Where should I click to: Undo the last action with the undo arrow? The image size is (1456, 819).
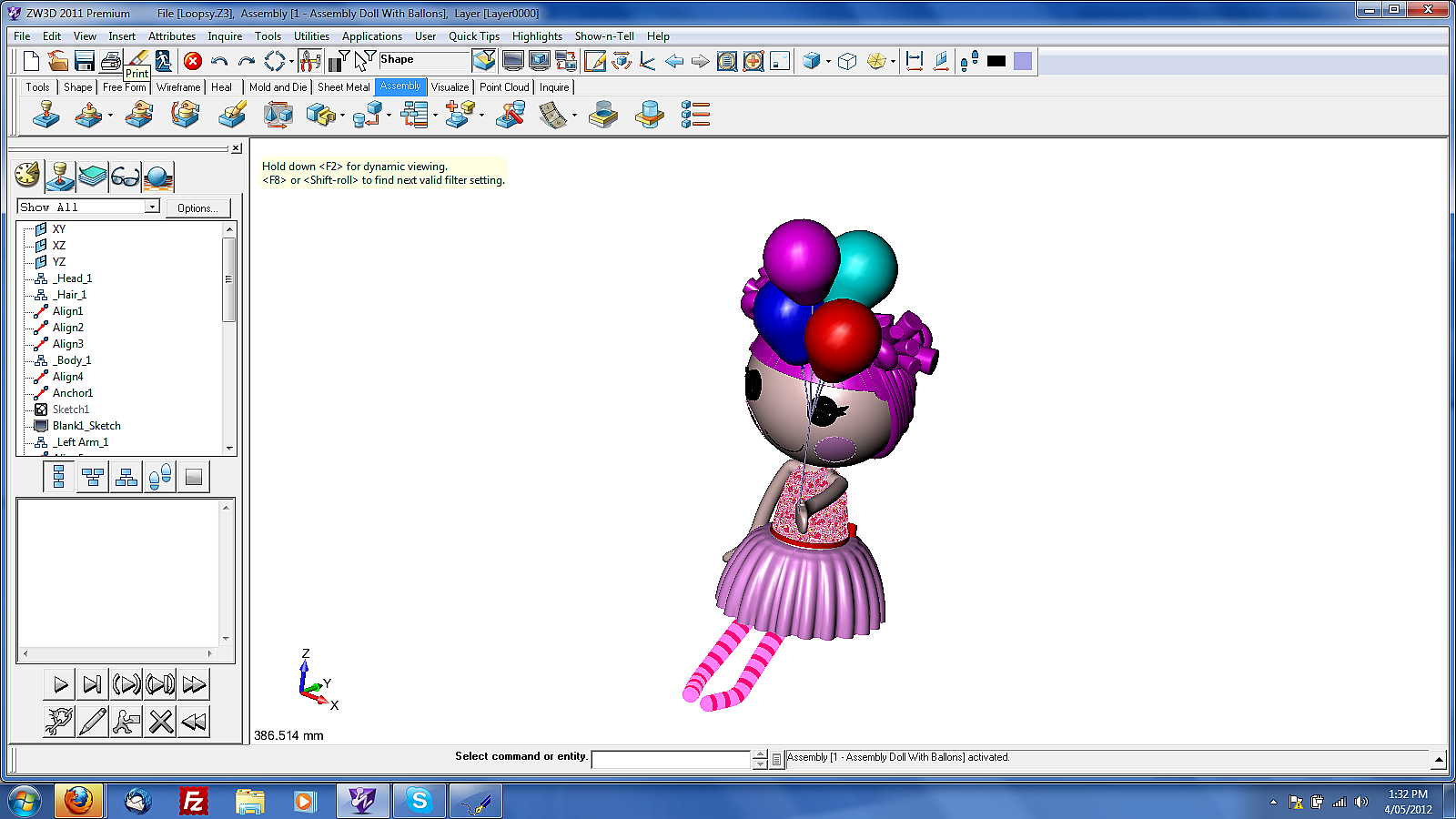(x=219, y=61)
